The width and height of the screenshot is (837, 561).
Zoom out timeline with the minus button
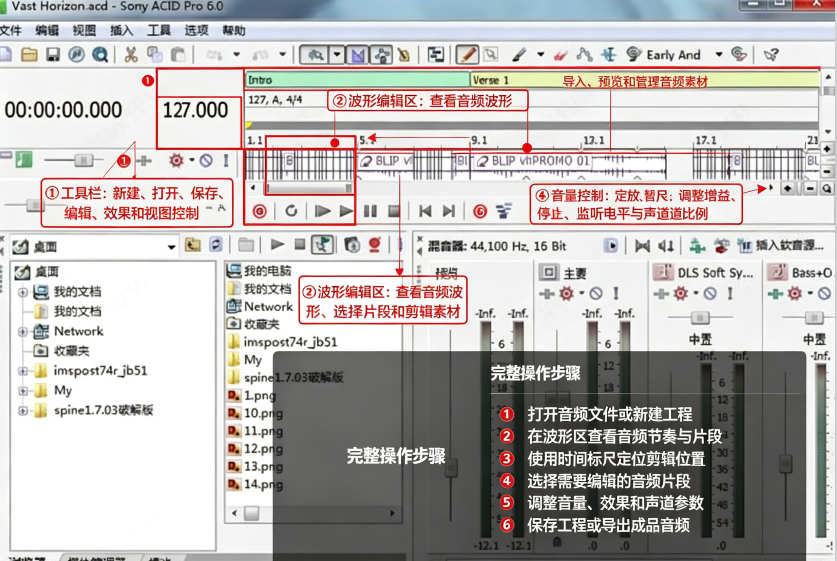coord(810,188)
